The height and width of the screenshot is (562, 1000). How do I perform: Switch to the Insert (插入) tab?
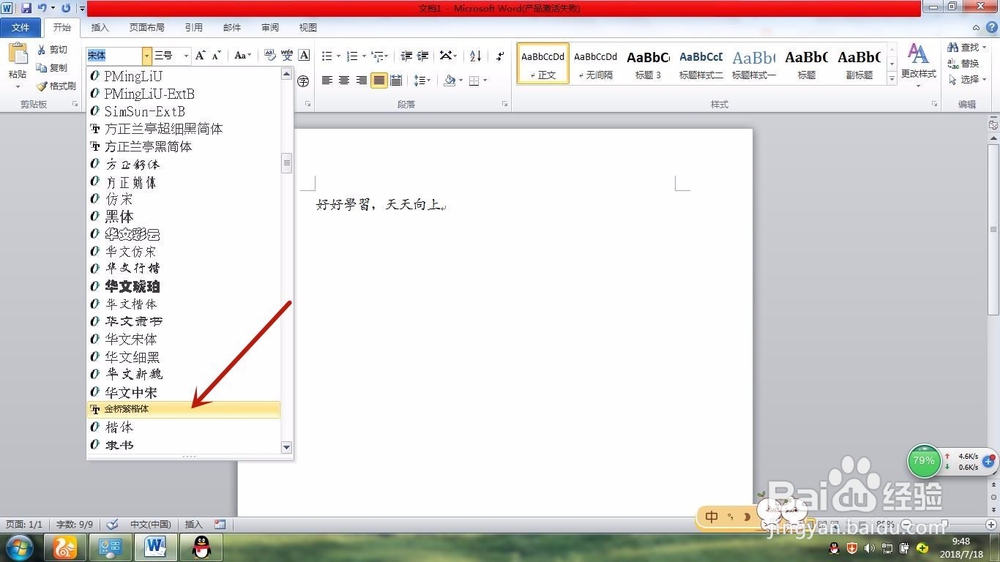[x=100, y=27]
